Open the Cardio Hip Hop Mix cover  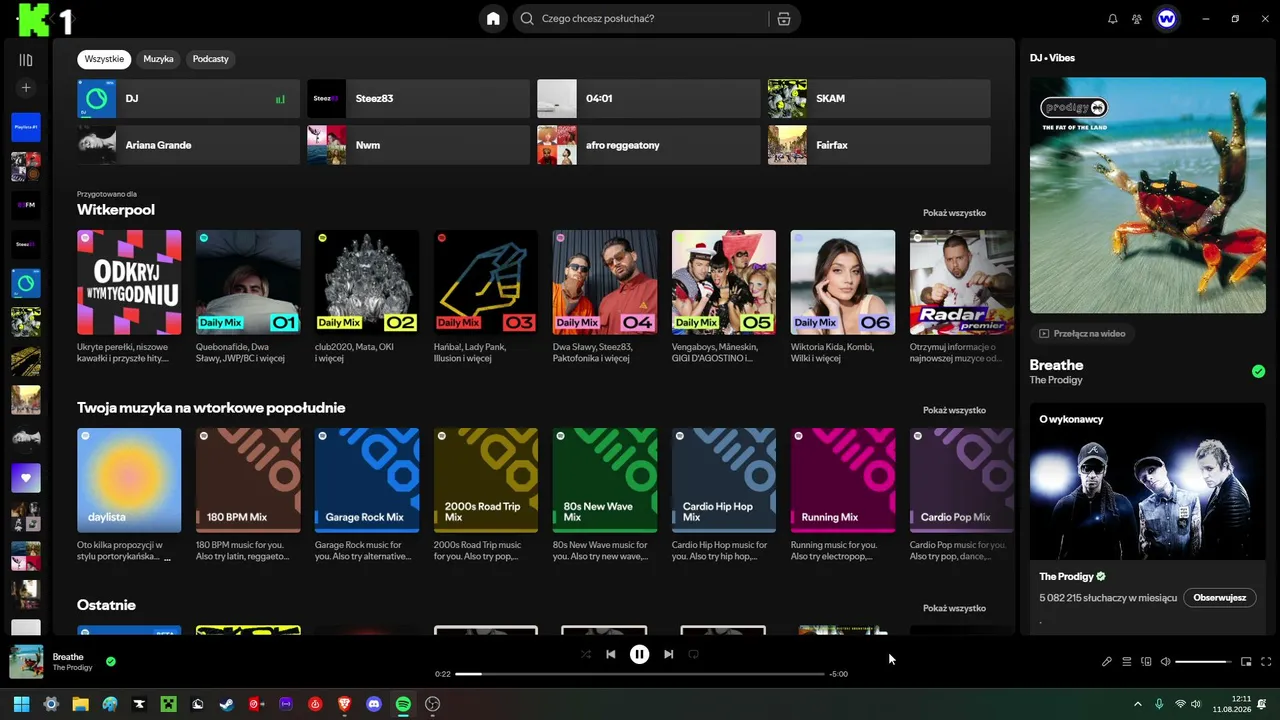point(724,480)
